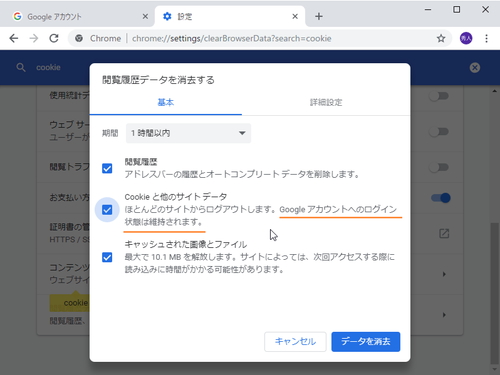Switch to the 詳細設定 tab
This screenshot has width=500, height=375.
coord(326,102)
